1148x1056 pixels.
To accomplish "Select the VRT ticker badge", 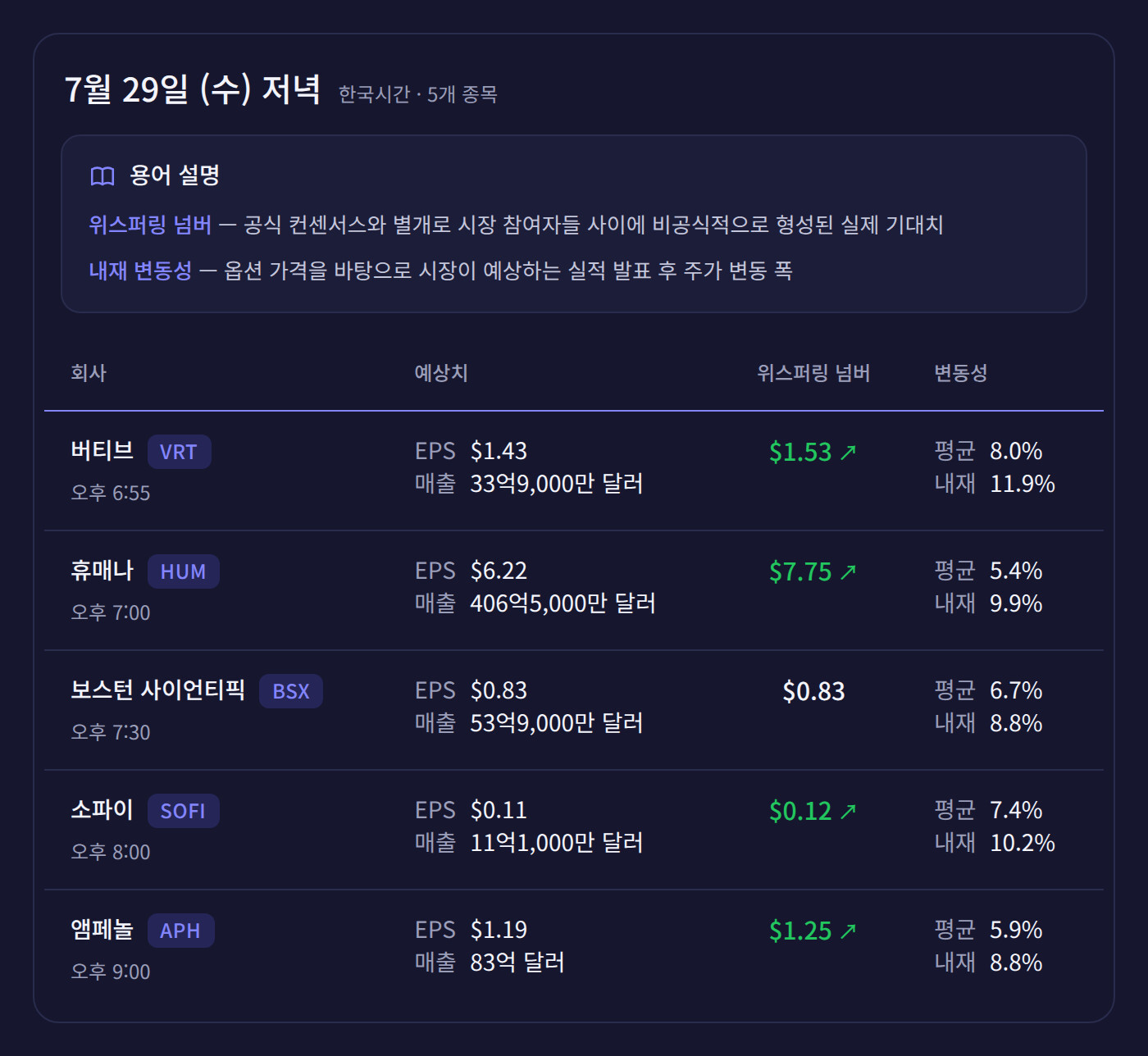I will pyautogui.click(x=179, y=452).
